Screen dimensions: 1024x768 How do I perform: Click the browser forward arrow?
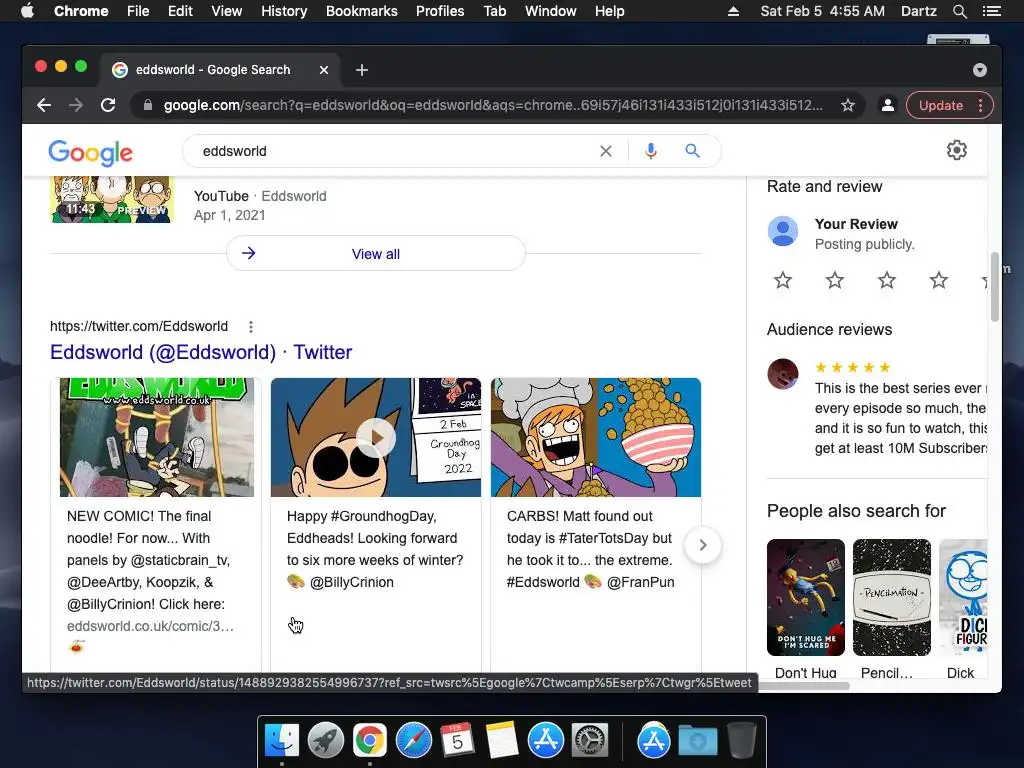(x=76, y=105)
